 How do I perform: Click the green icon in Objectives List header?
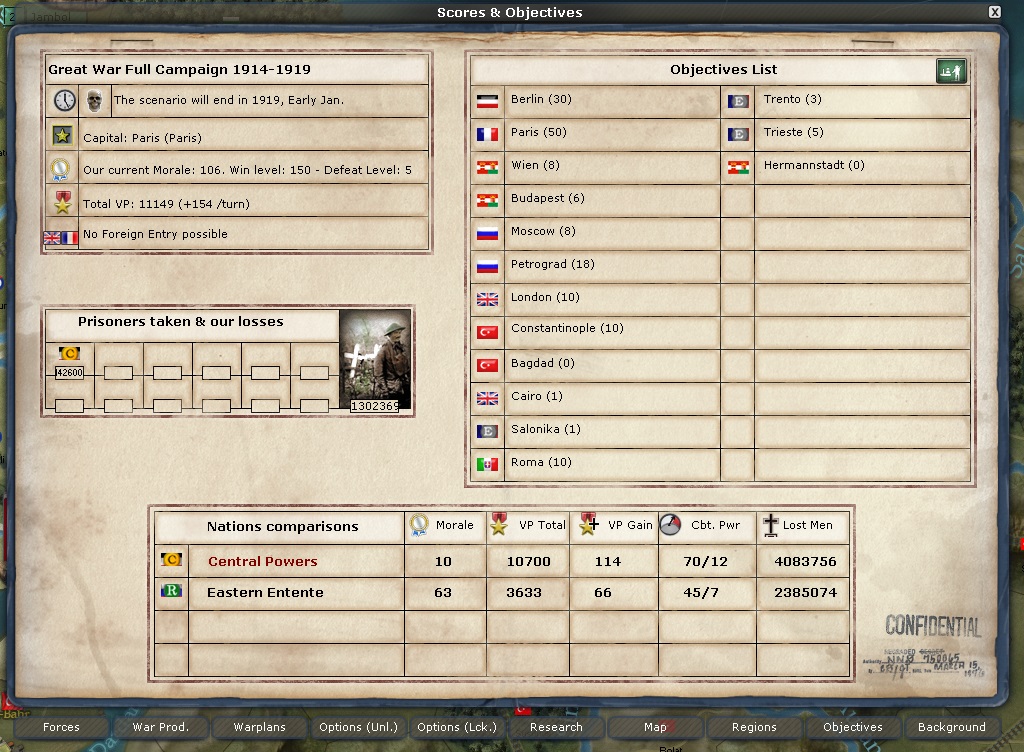tap(951, 71)
